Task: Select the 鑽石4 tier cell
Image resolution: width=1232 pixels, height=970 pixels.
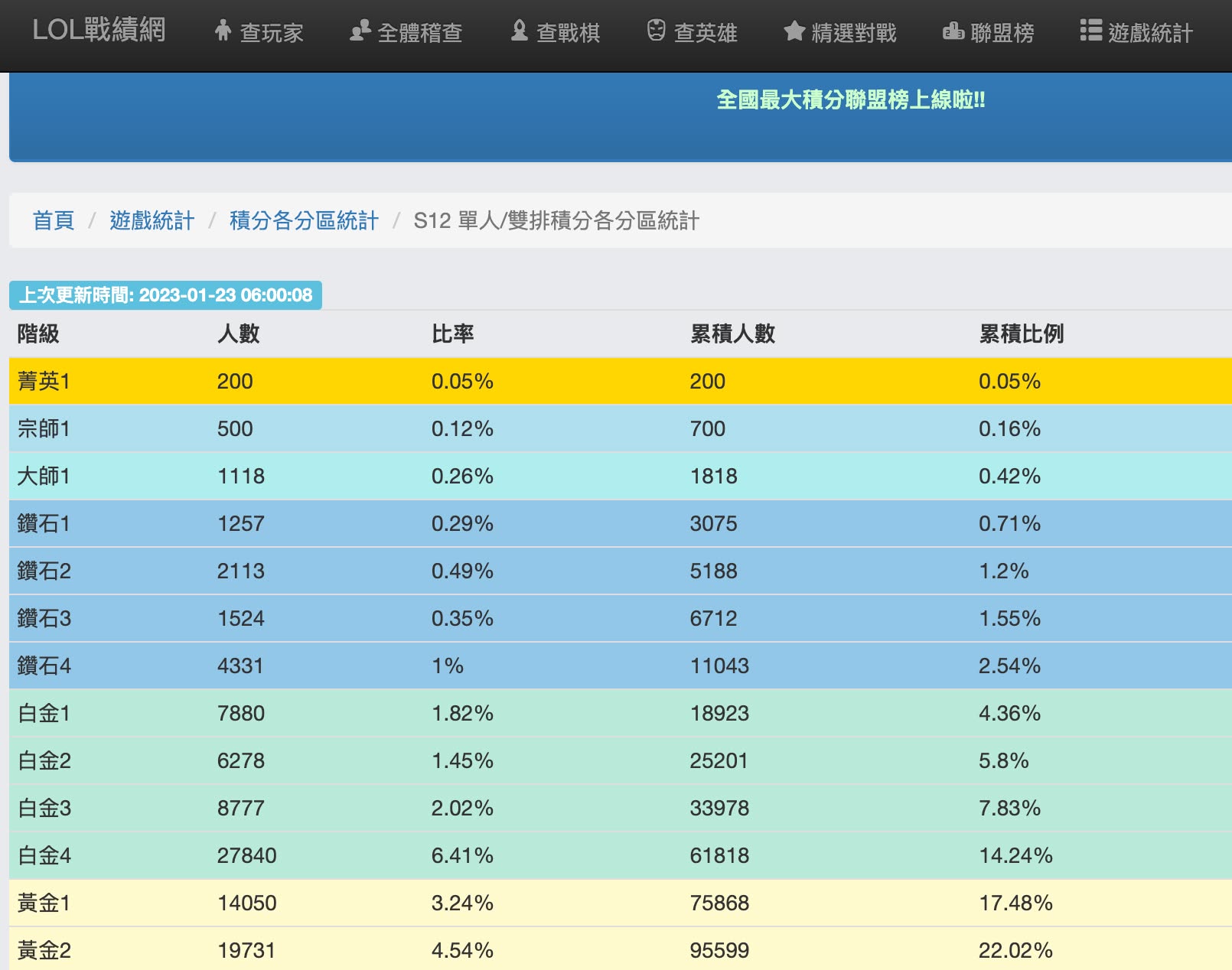Action: [x=44, y=666]
